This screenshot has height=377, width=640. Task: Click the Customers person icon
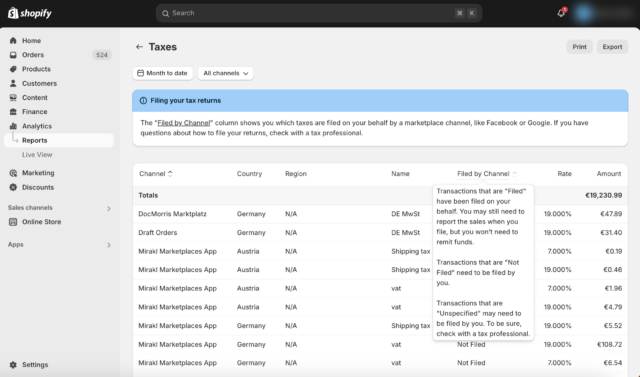point(13,83)
